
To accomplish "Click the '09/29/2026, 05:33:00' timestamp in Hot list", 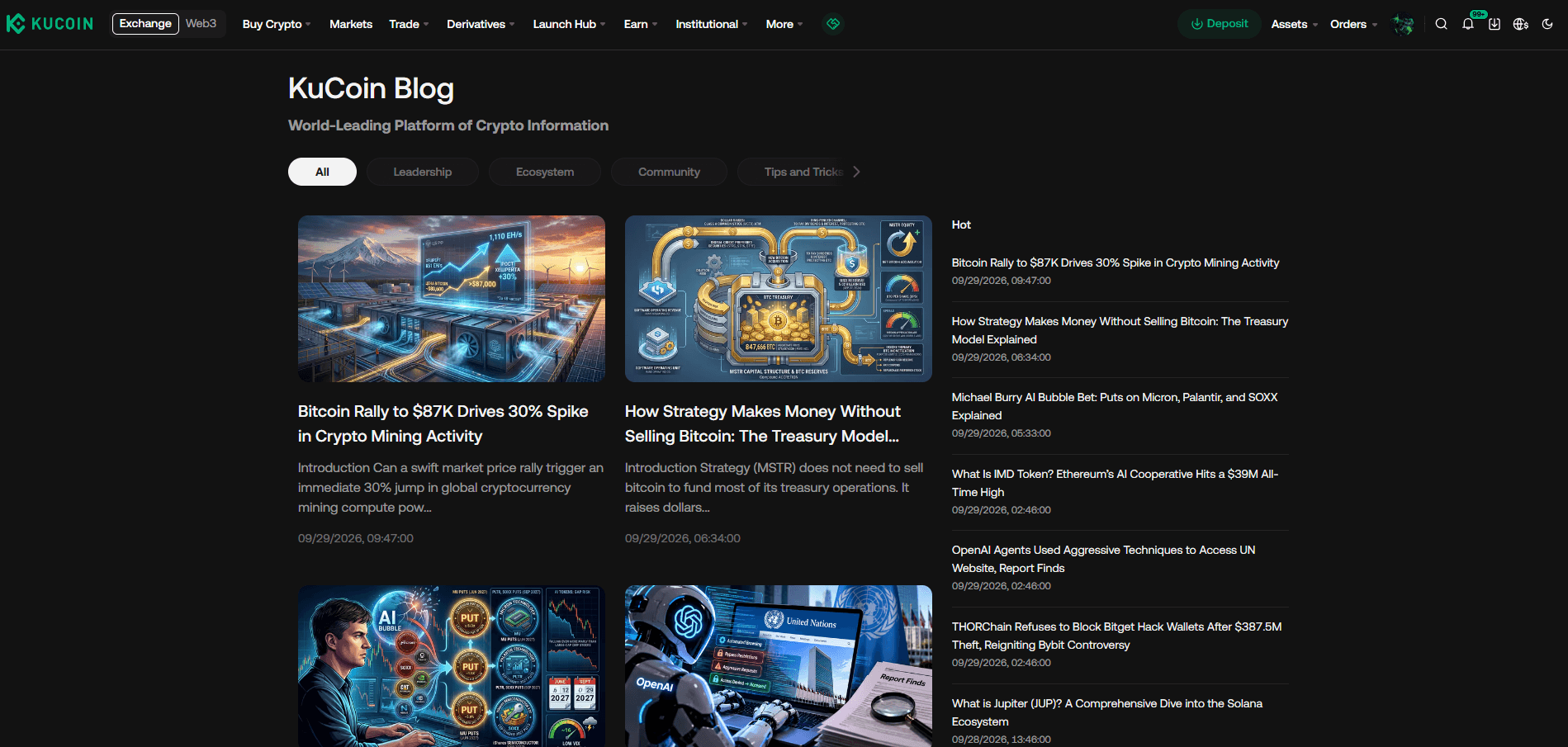I will [1002, 433].
